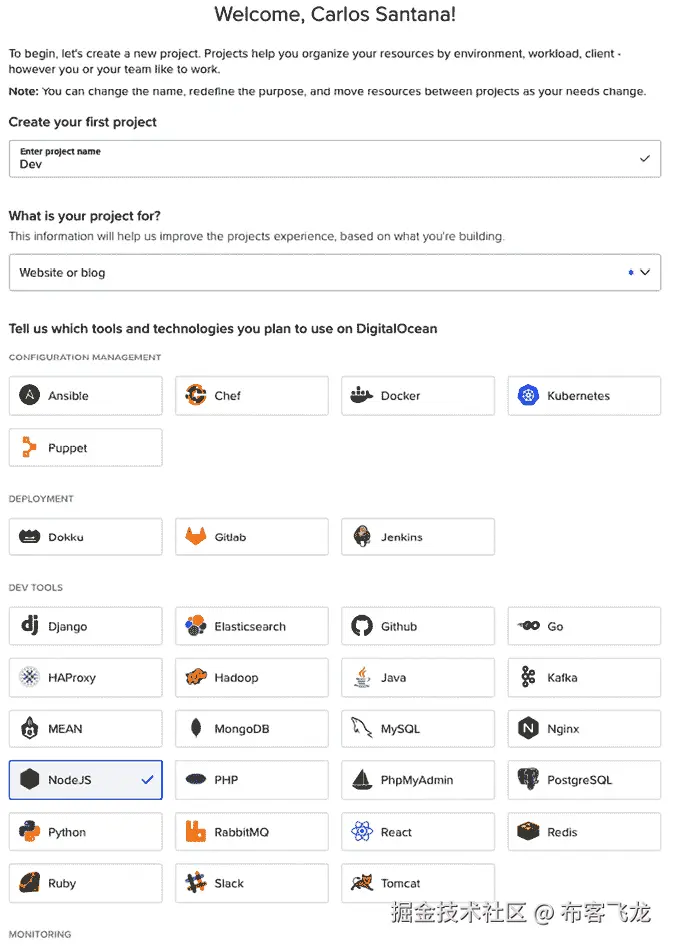Select the Chef configuration tool

tap(251, 396)
